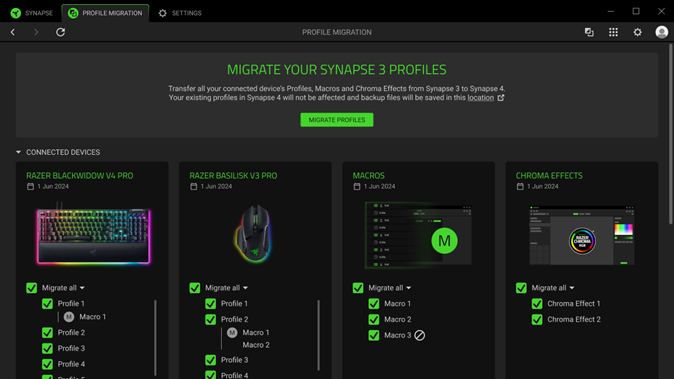Click the M macro icon under BlackWidow Profile 1
This screenshot has width=674, height=379.
pos(69,317)
